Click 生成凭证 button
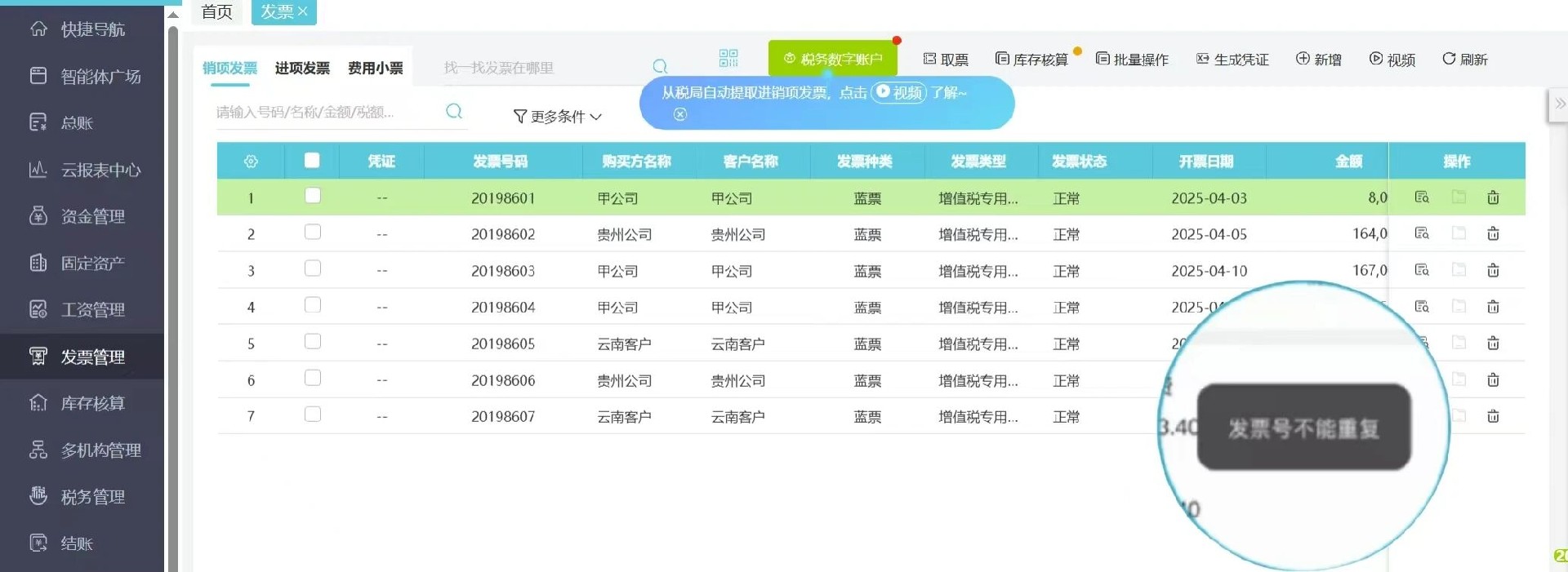The width and height of the screenshot is (1568, 572). point(1232,59)
